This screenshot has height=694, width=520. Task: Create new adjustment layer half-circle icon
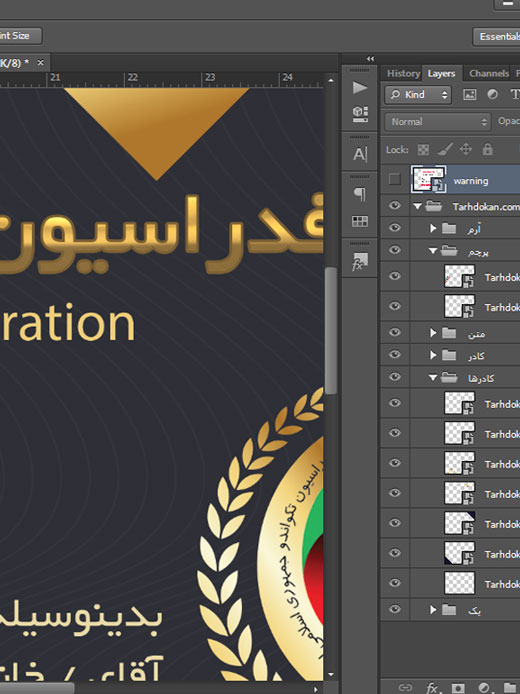(485, 688)
